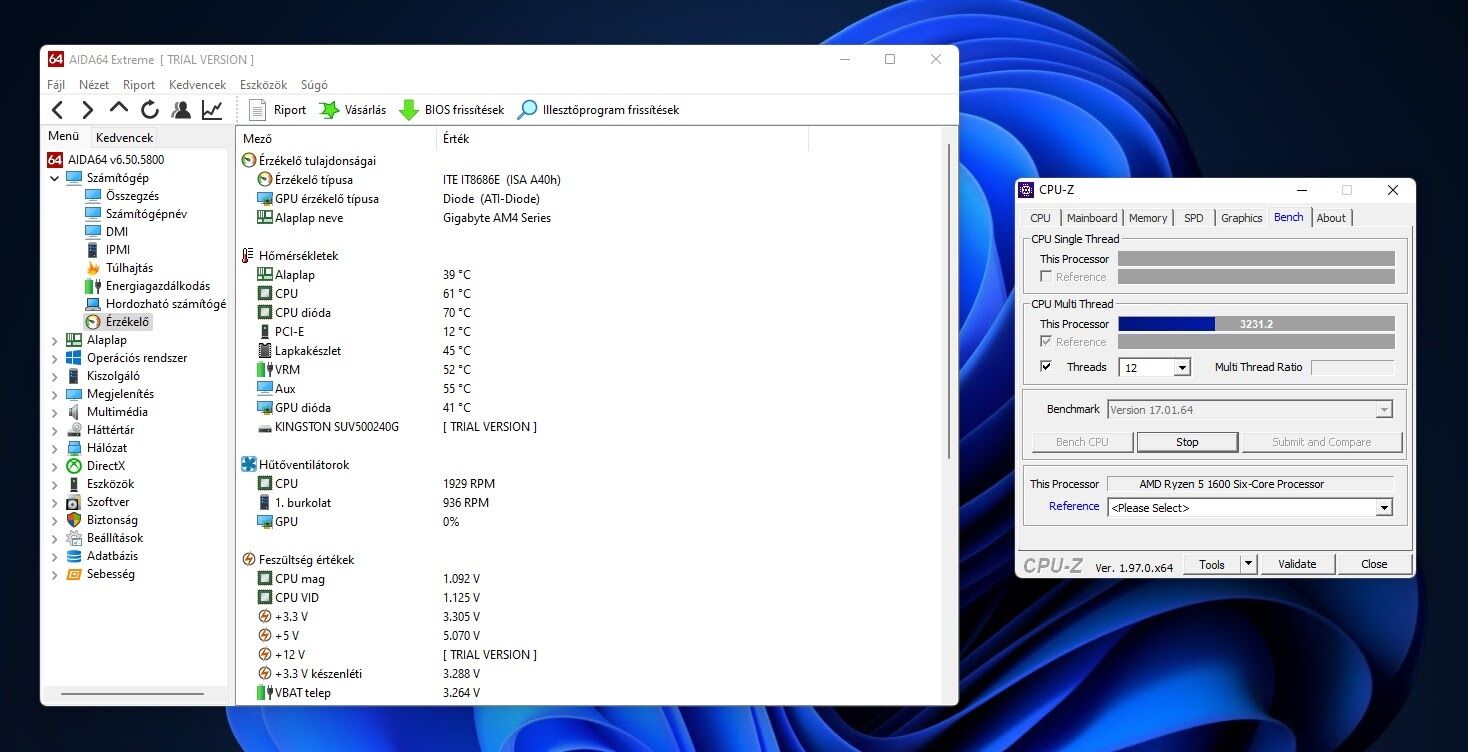Open the About tab in CPU-Z

click(1331, 218)
